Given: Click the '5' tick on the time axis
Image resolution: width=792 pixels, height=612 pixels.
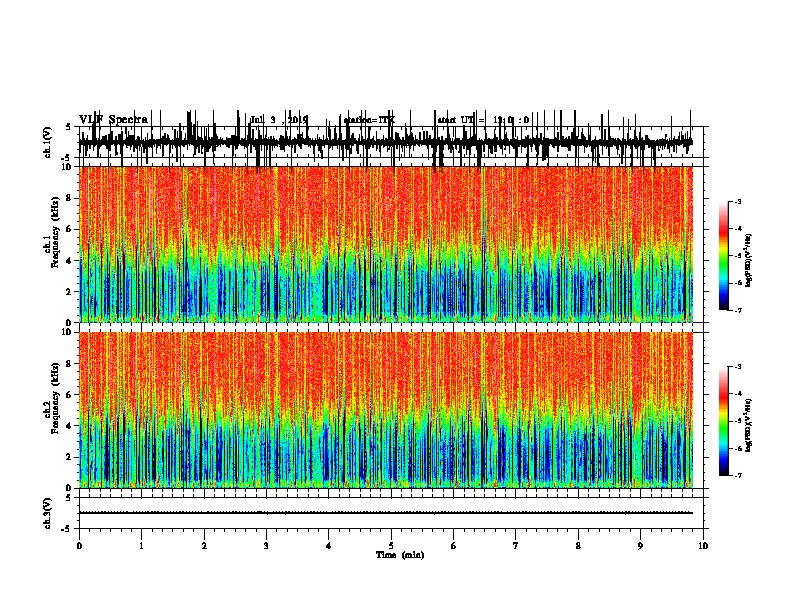Looking at the screenshot, I should (x=391, y=546).
